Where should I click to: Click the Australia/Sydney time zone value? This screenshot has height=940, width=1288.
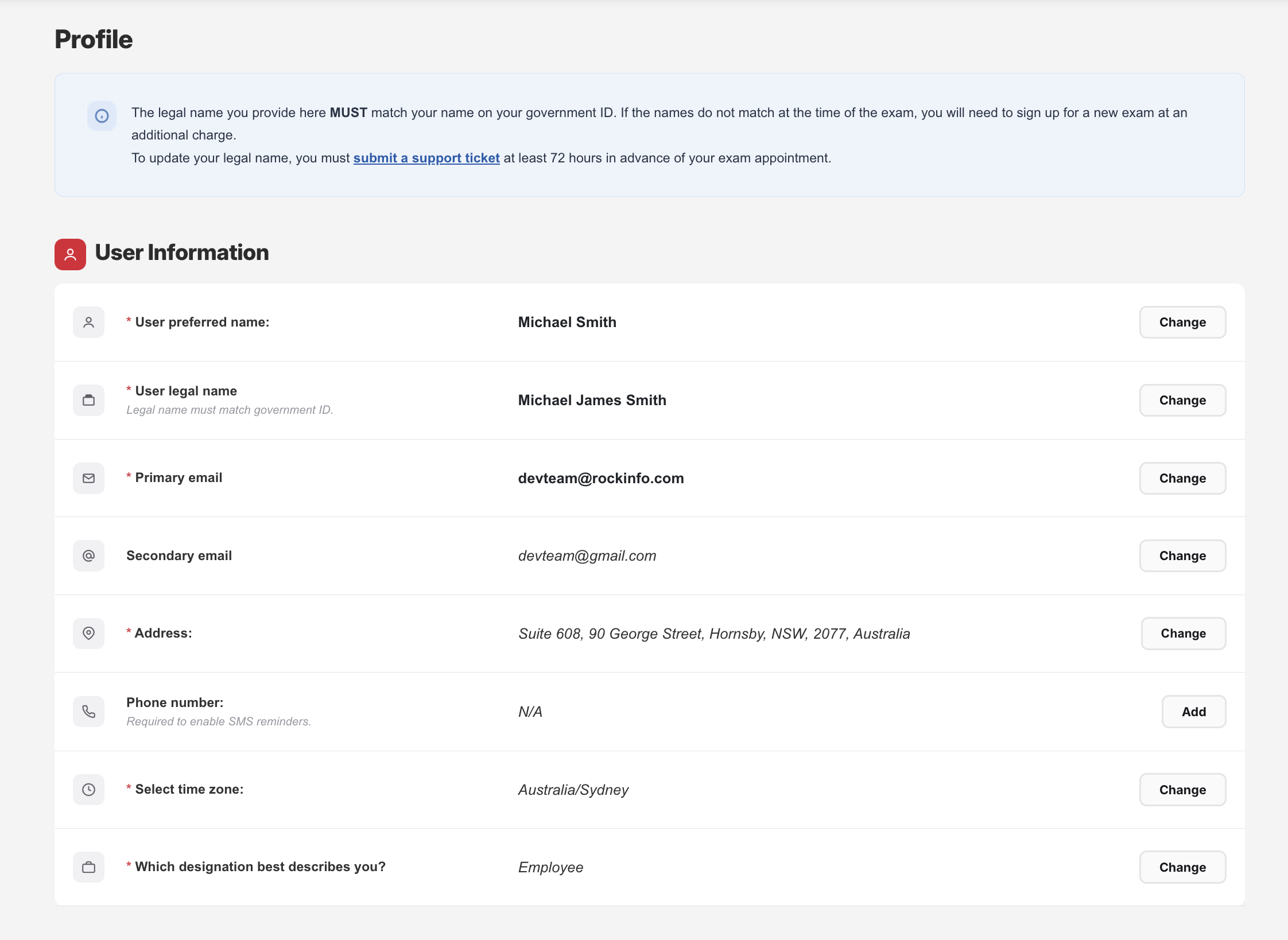pos(573,790)
